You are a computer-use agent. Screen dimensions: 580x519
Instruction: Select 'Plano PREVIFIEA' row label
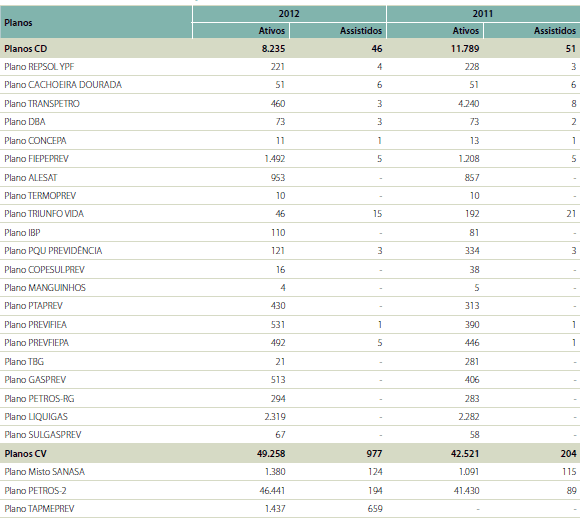(x=36, y=325)
